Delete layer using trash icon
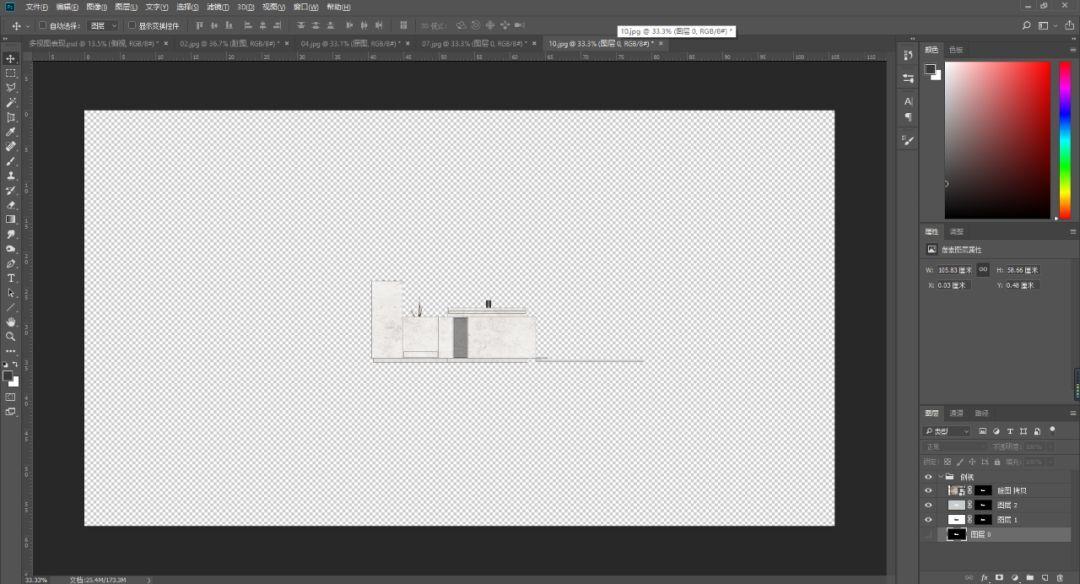Image resolution: width=1080 pixels, height=584 pixels. point(1060,578)
